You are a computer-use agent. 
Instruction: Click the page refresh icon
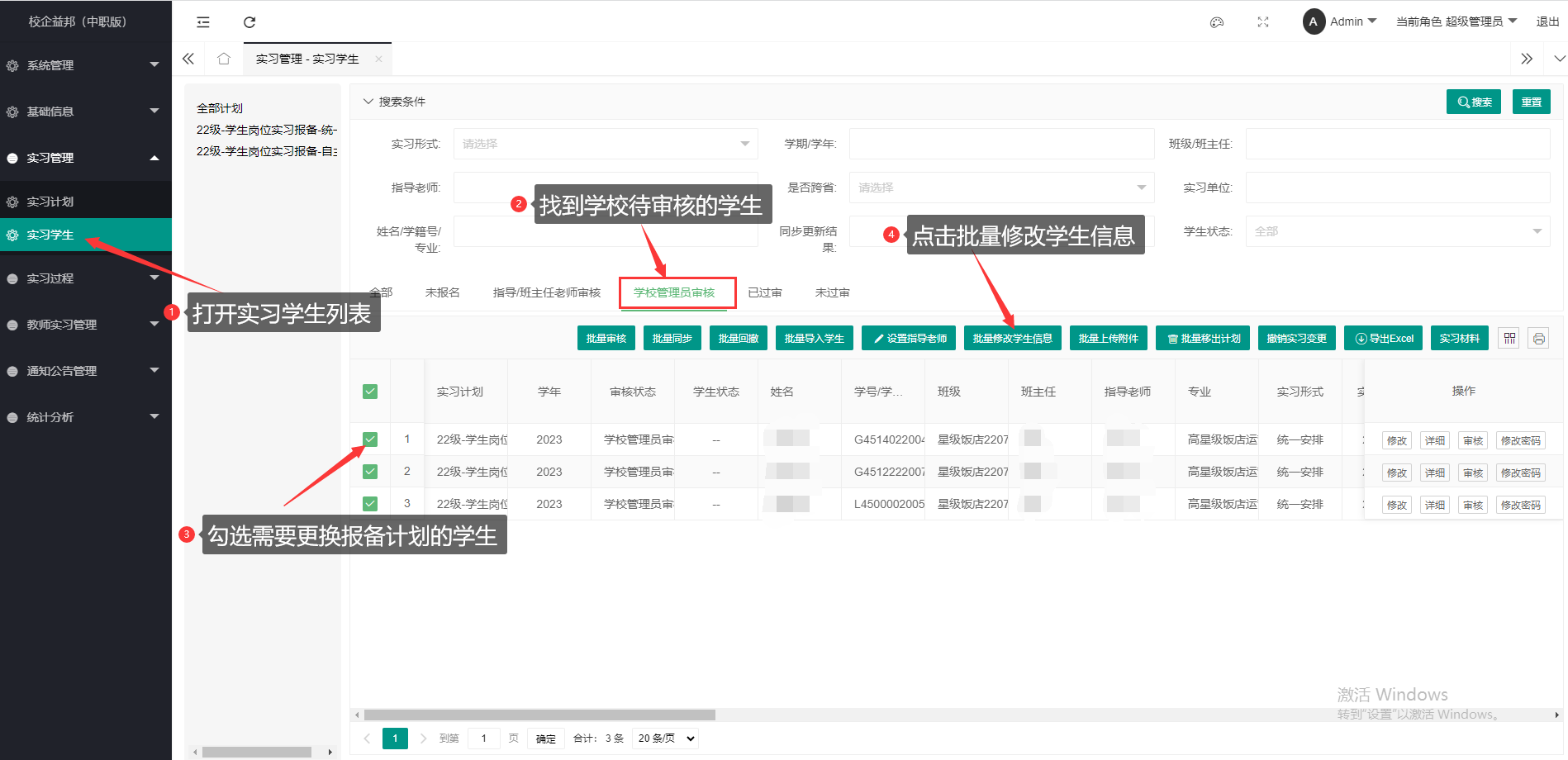click(x=249, y=22)
